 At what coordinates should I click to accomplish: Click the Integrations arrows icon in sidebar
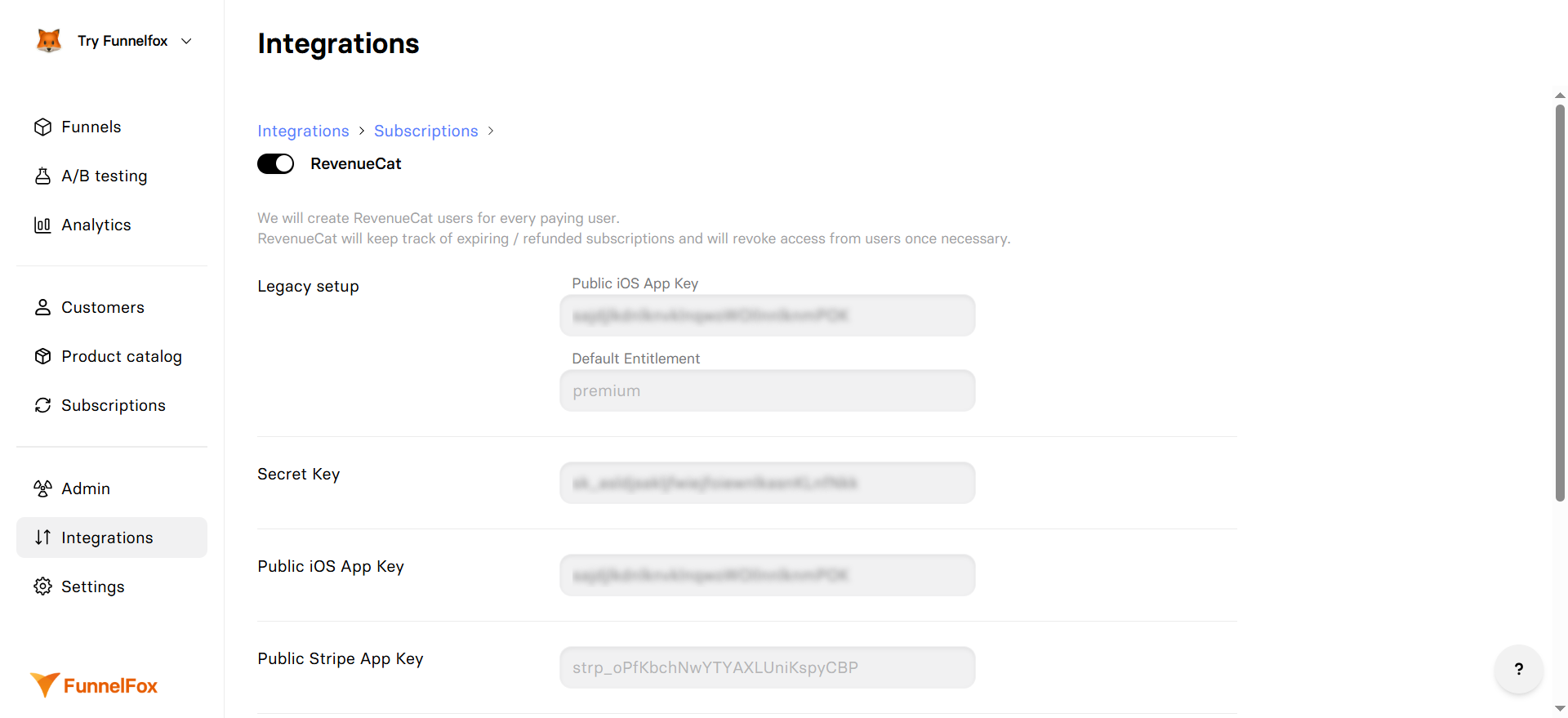pyautogui.click(x=42, y=537)
